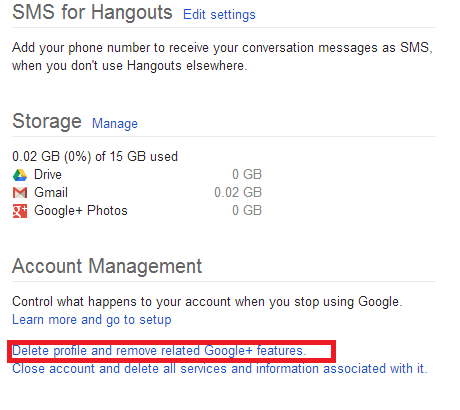This screenshot has width=460, height=410.
Task: Click the Gmail storage label
Action: click(51, 193)
